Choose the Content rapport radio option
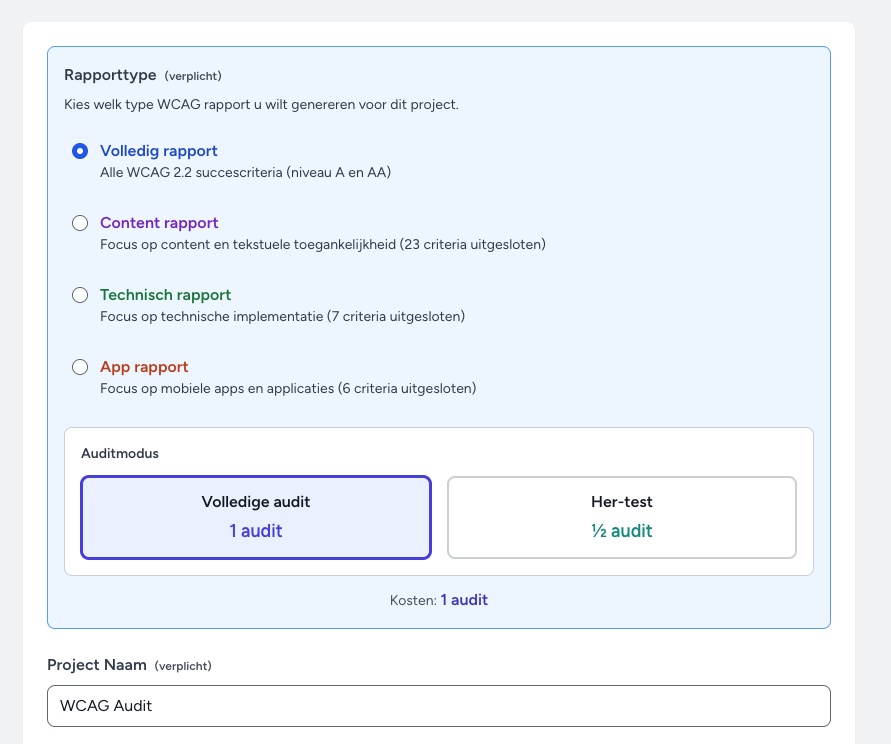Screen dimensions: 891x744 pyautogui.click(x=80, y=223)
